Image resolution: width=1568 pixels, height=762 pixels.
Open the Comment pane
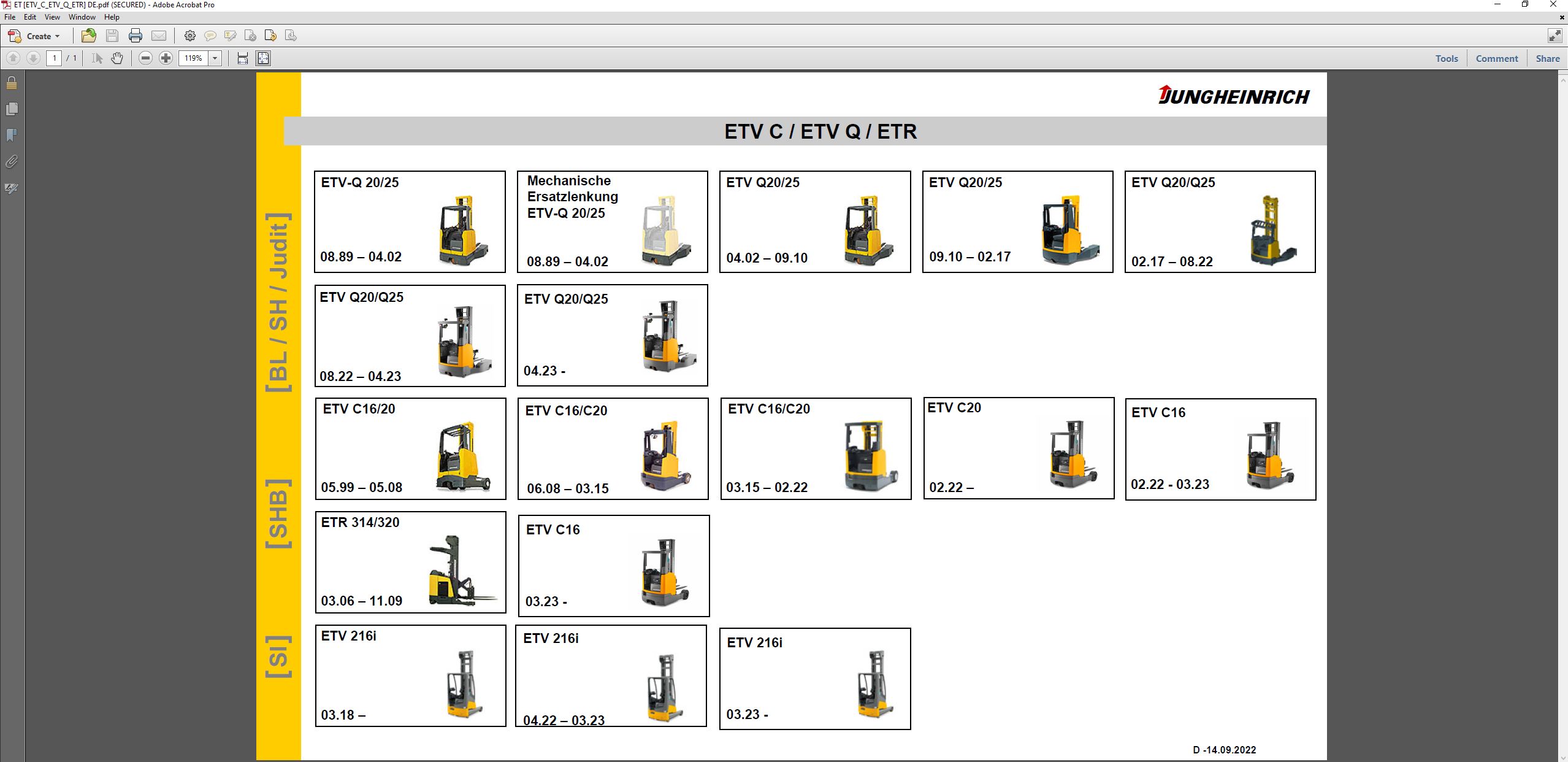point(1497,58)
